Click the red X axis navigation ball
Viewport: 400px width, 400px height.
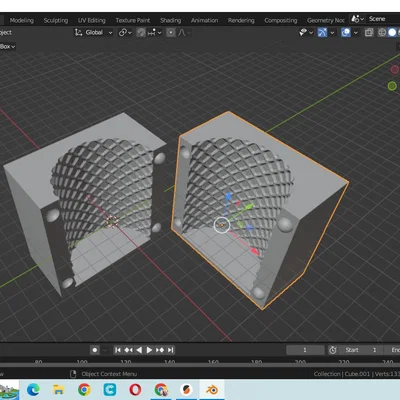pos(395,69)
